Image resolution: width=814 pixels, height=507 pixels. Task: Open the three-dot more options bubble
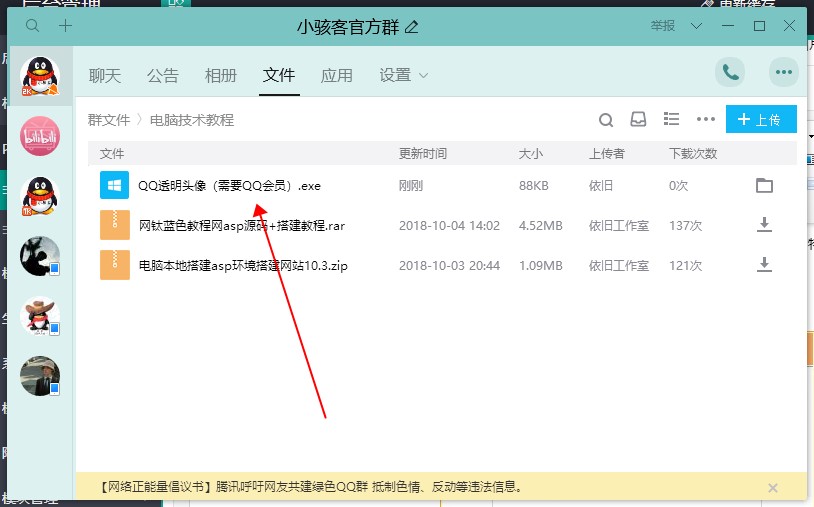[783, 72]
